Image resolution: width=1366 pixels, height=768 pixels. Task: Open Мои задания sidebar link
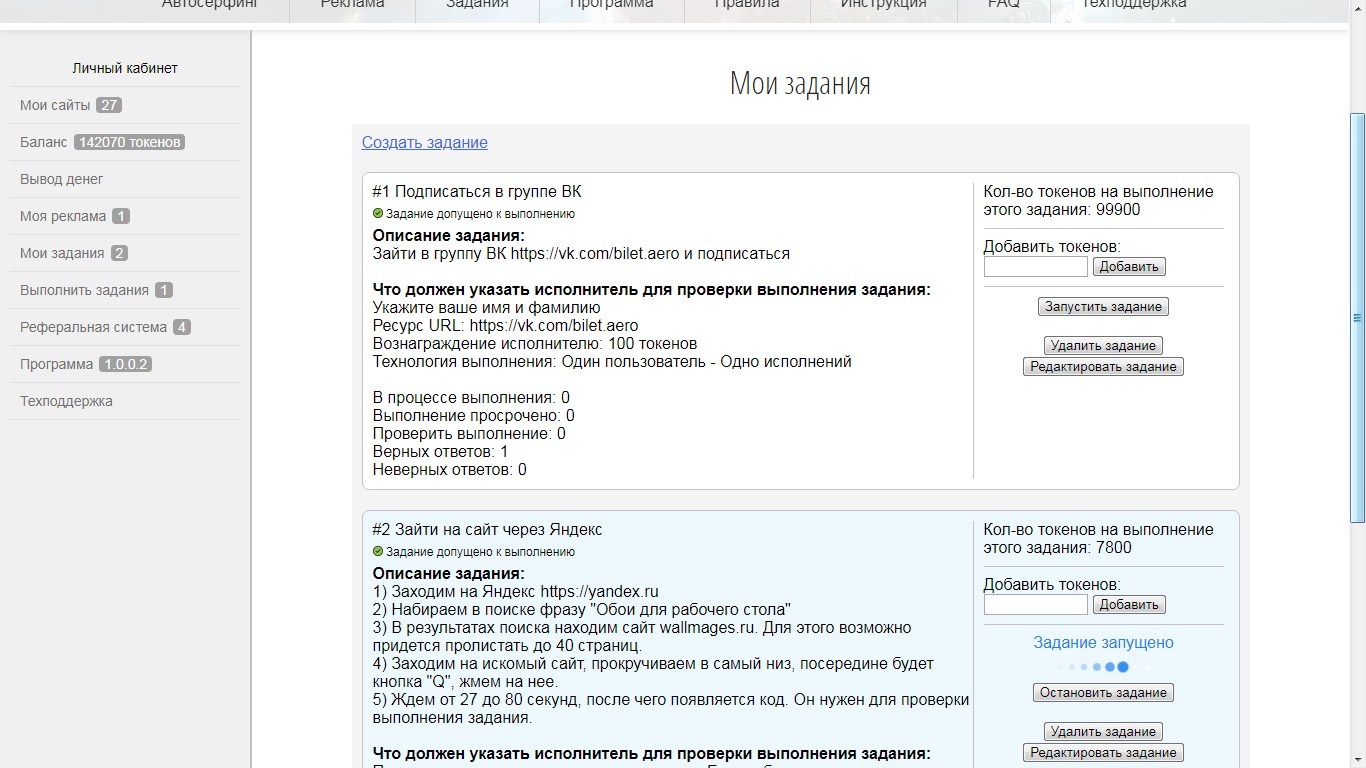click(x=125, y=253)
